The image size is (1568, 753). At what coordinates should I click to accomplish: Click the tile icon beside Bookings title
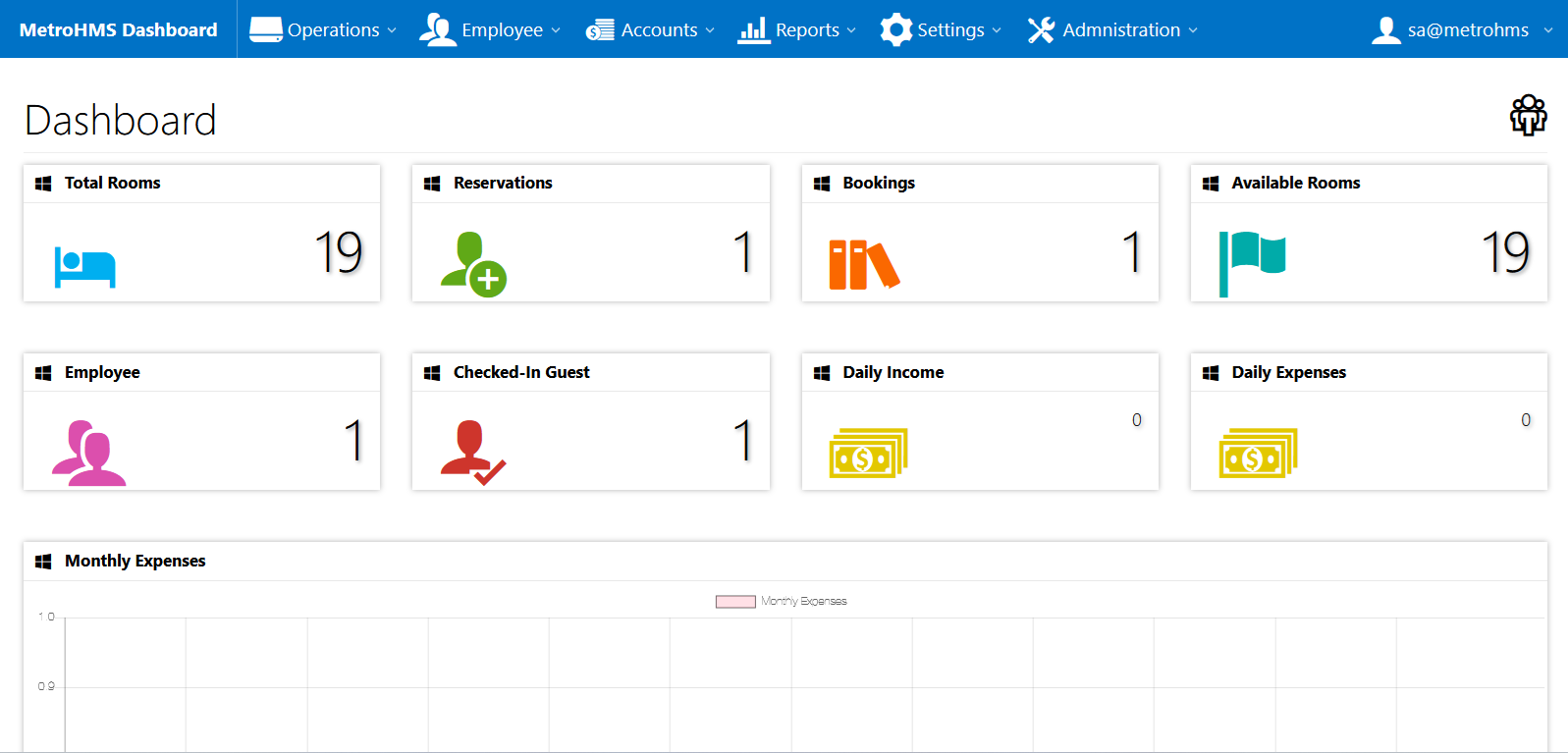click(822, 184)
